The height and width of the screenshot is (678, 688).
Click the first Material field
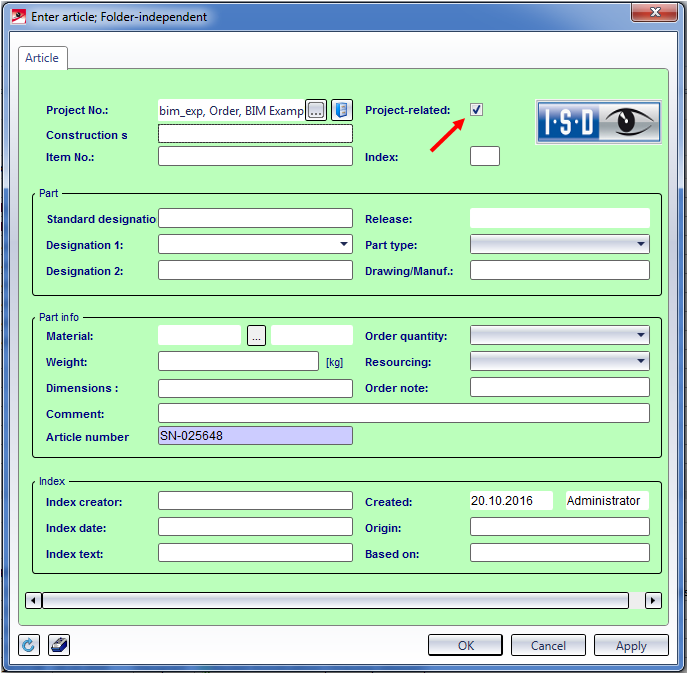pyautogui.click(x=199, y=335)
